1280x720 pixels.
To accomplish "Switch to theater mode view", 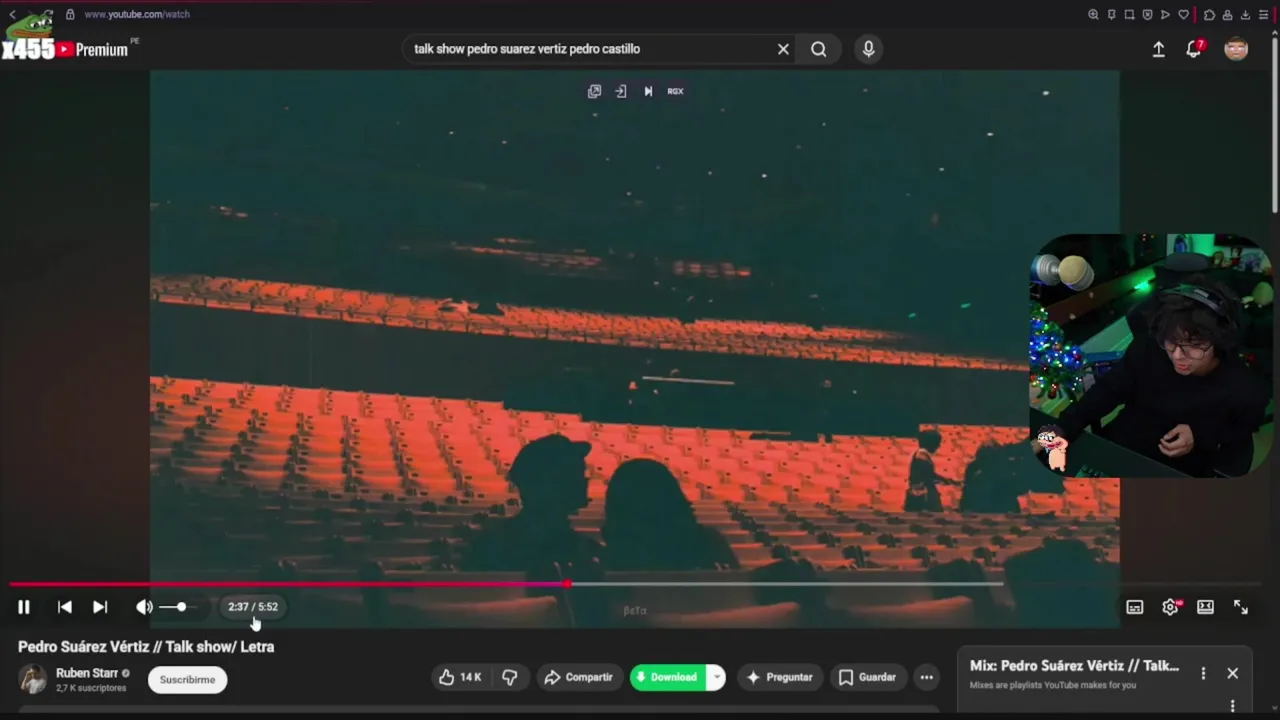I will pos(1205,607).
